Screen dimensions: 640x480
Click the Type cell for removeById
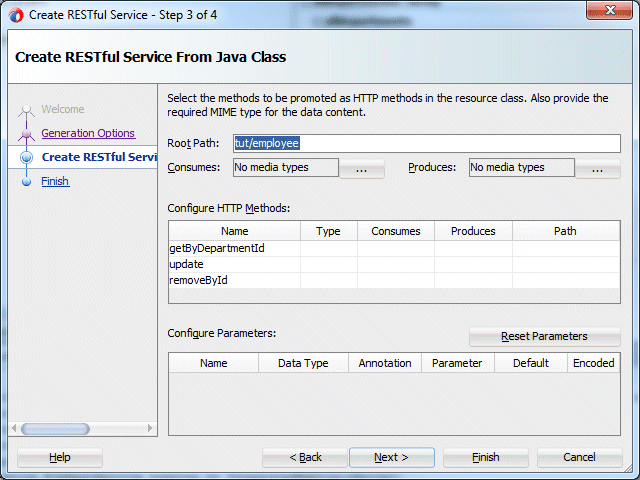point(329,280)
